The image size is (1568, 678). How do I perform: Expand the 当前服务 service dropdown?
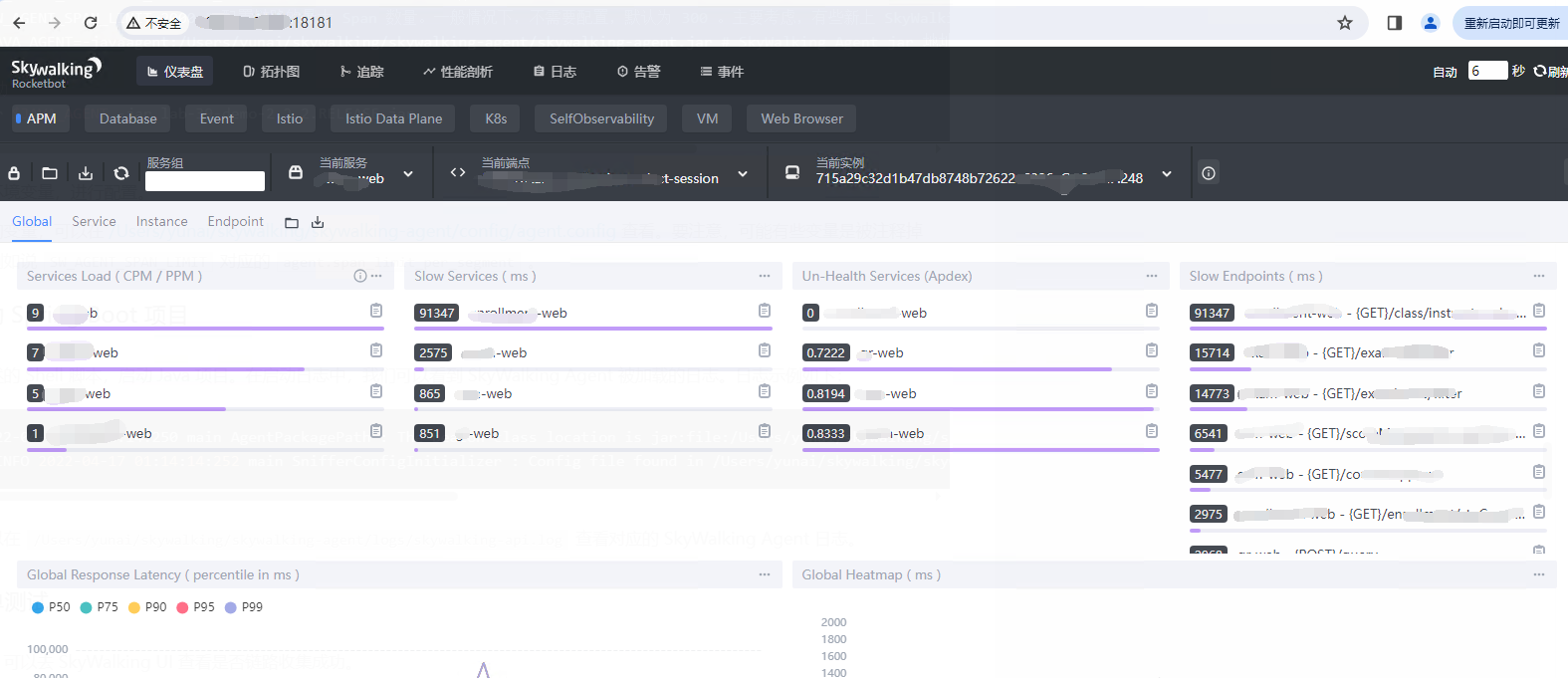point(408,174)
